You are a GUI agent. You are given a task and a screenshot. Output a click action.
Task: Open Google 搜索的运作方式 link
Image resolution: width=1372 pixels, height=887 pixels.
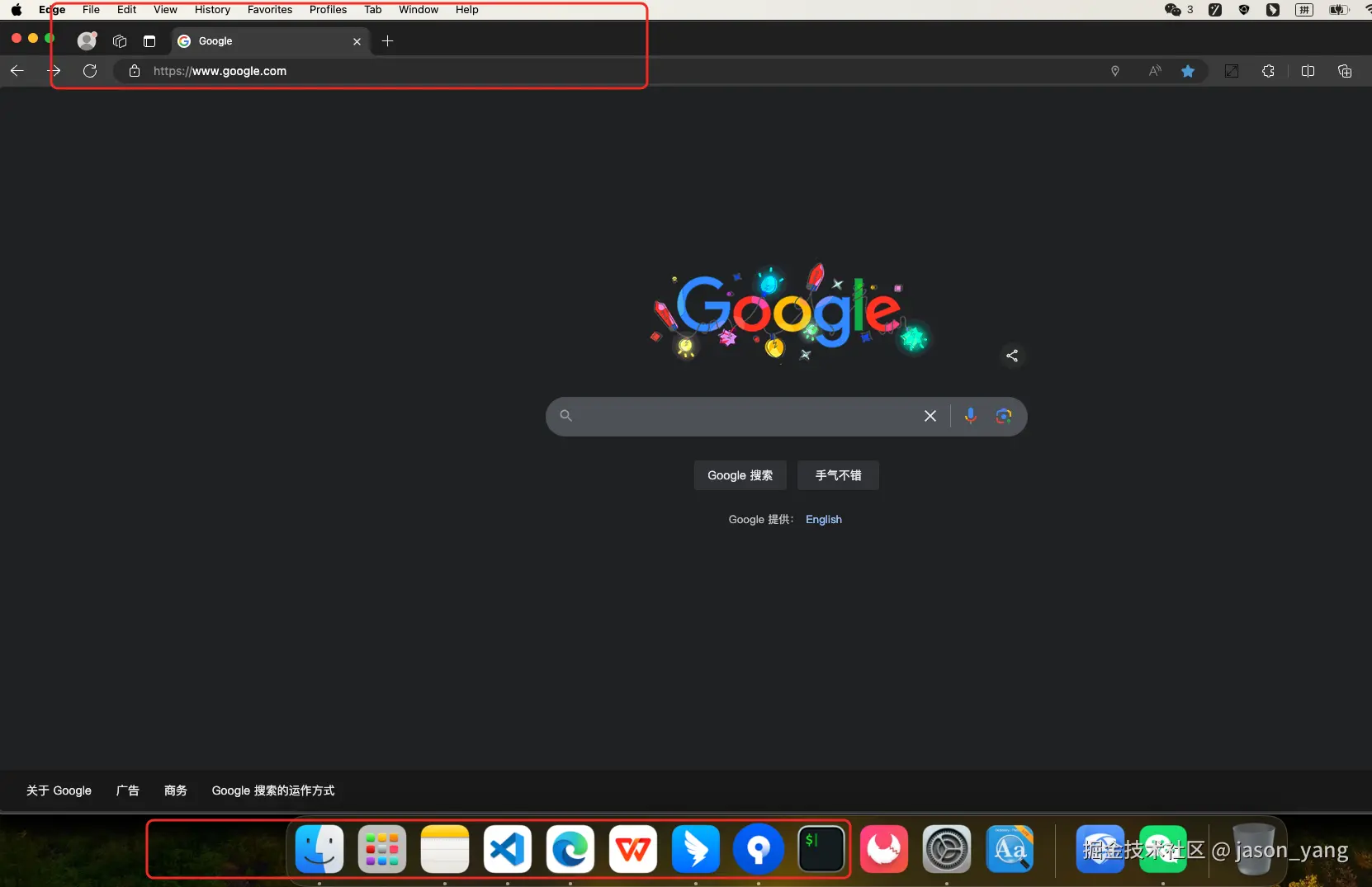click(x=273, y=790)
